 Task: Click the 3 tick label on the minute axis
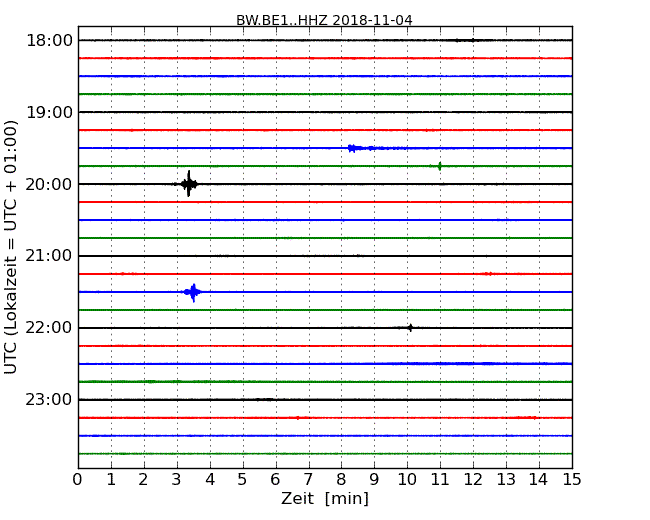176,480
